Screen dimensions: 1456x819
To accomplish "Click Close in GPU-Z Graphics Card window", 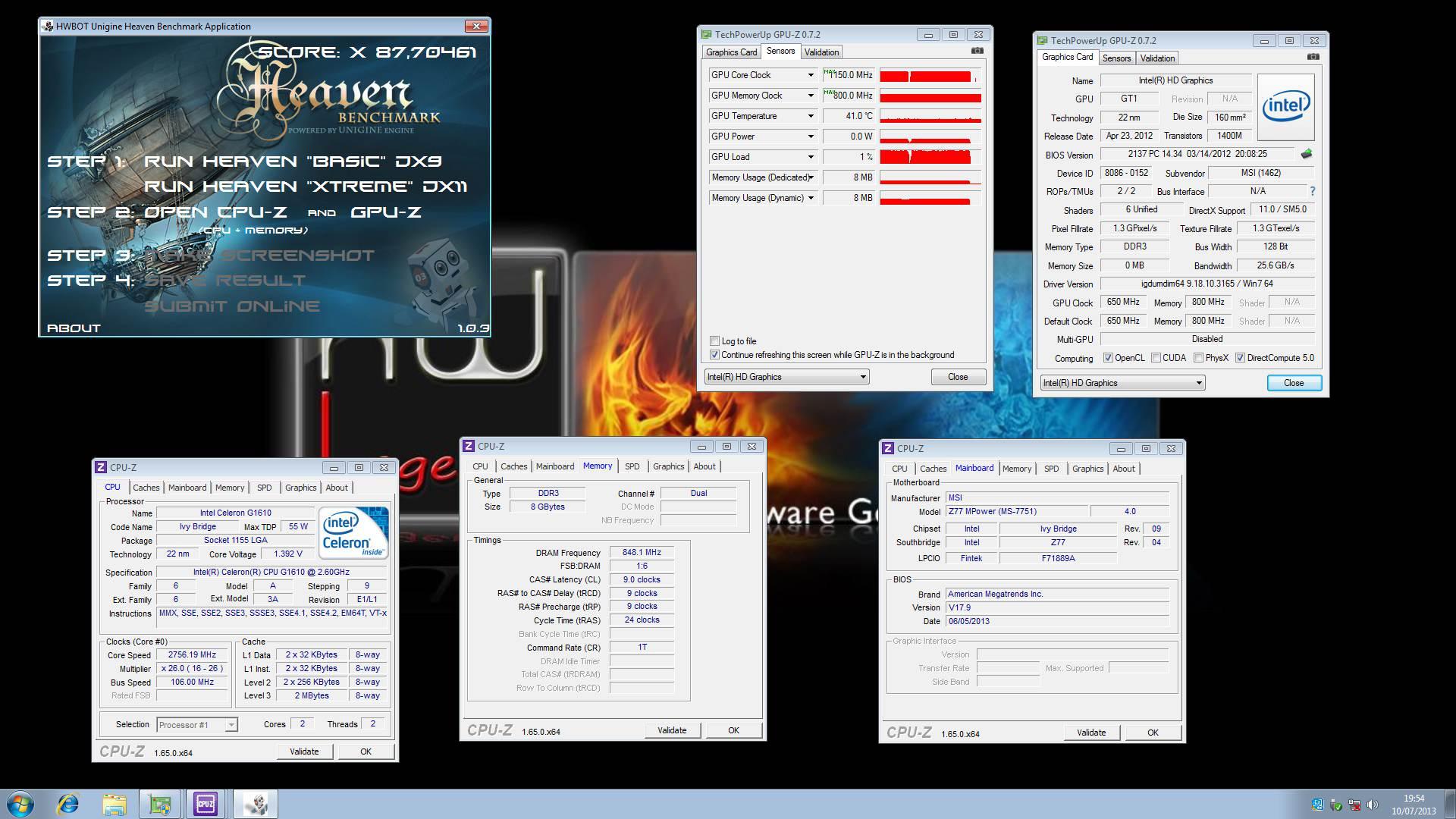I will 1294,383.
